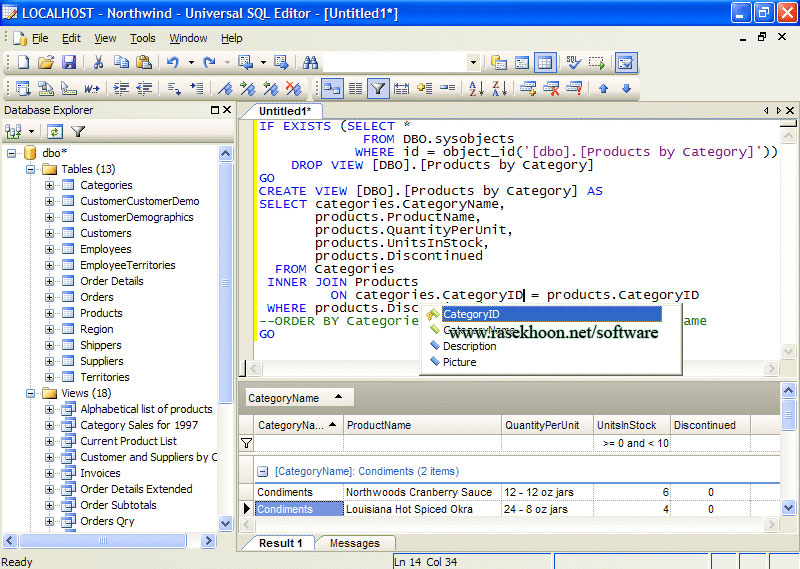Save the script with the floppy icon

[x=69, y=62]
